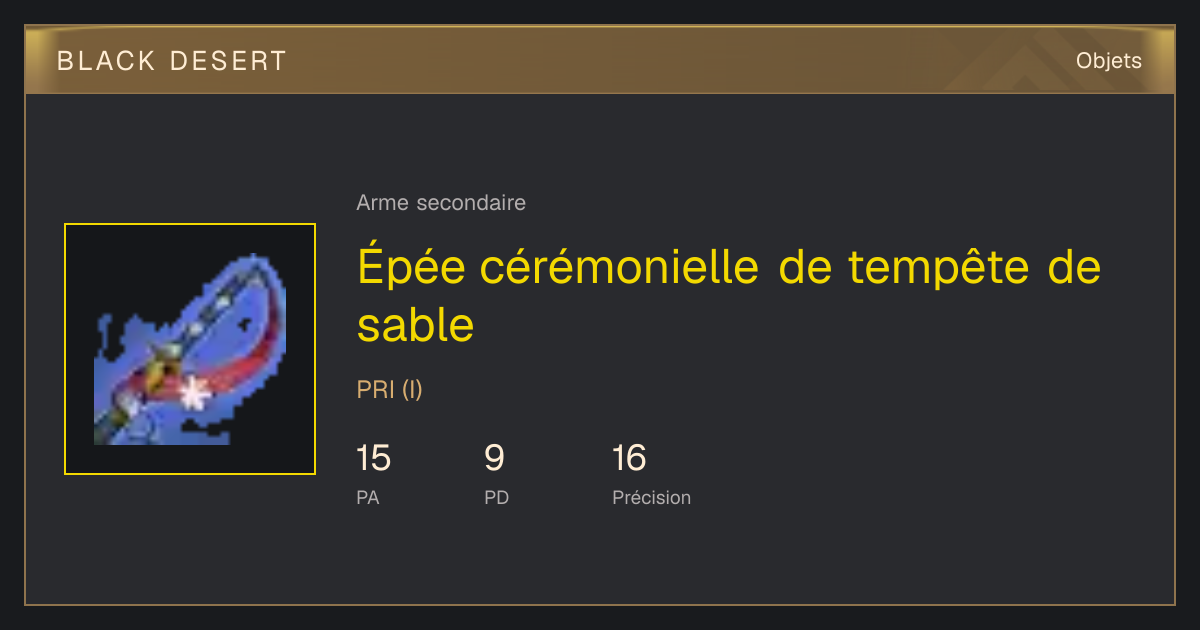Click the Précision stat label

(651, 497)
